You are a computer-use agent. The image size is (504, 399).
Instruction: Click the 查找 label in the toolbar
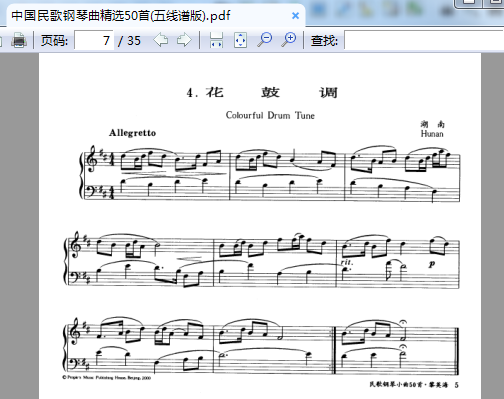click(324, 41)
